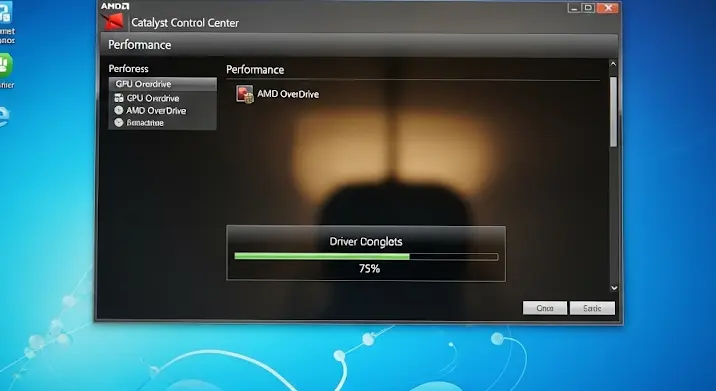The width and height of the screenshot is (716, 391).
Task: Click the 75% progress label
Action: point(369,269)
